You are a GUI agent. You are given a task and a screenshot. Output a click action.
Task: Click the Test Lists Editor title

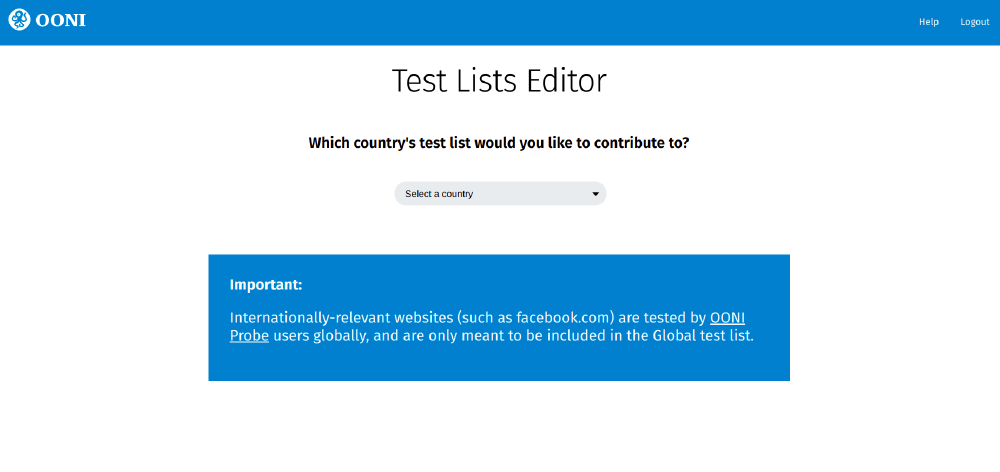499,81
